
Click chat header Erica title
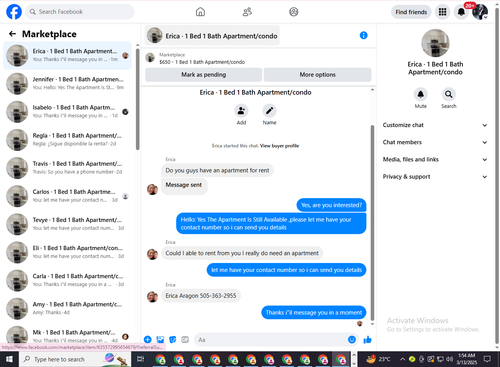point(212,36)
